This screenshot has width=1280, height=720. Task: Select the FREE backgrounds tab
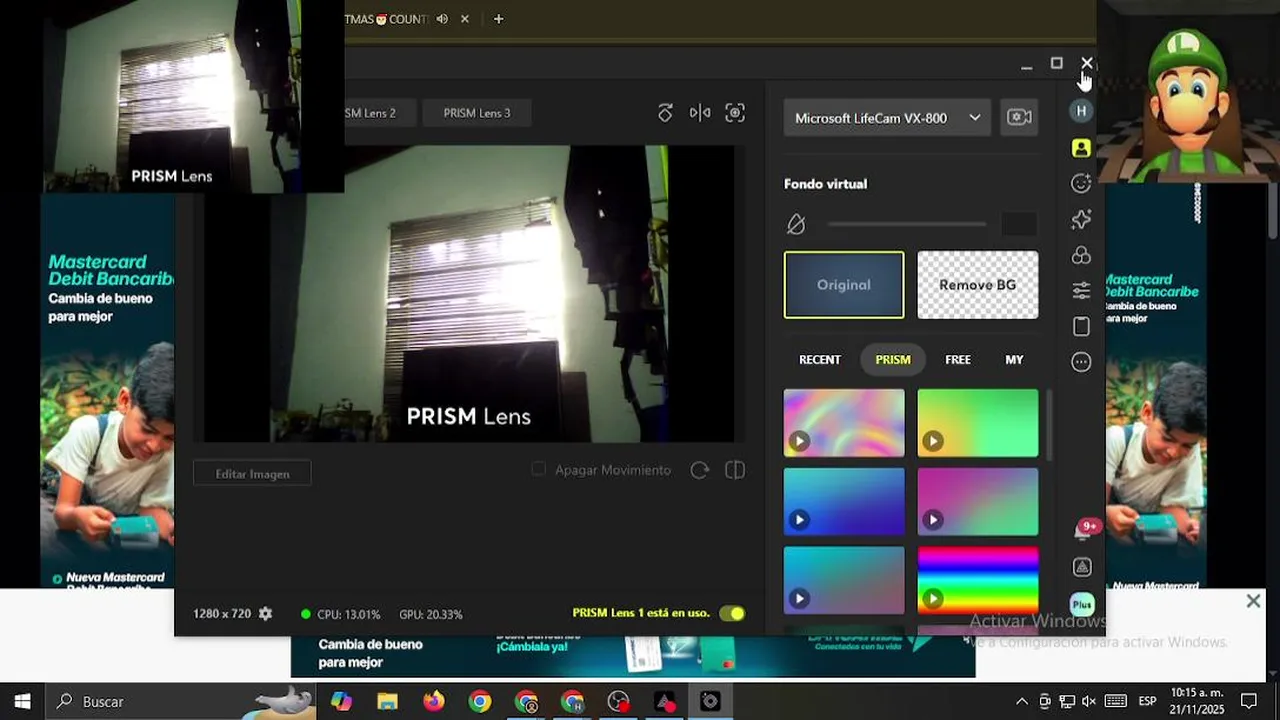click(958, 360)
